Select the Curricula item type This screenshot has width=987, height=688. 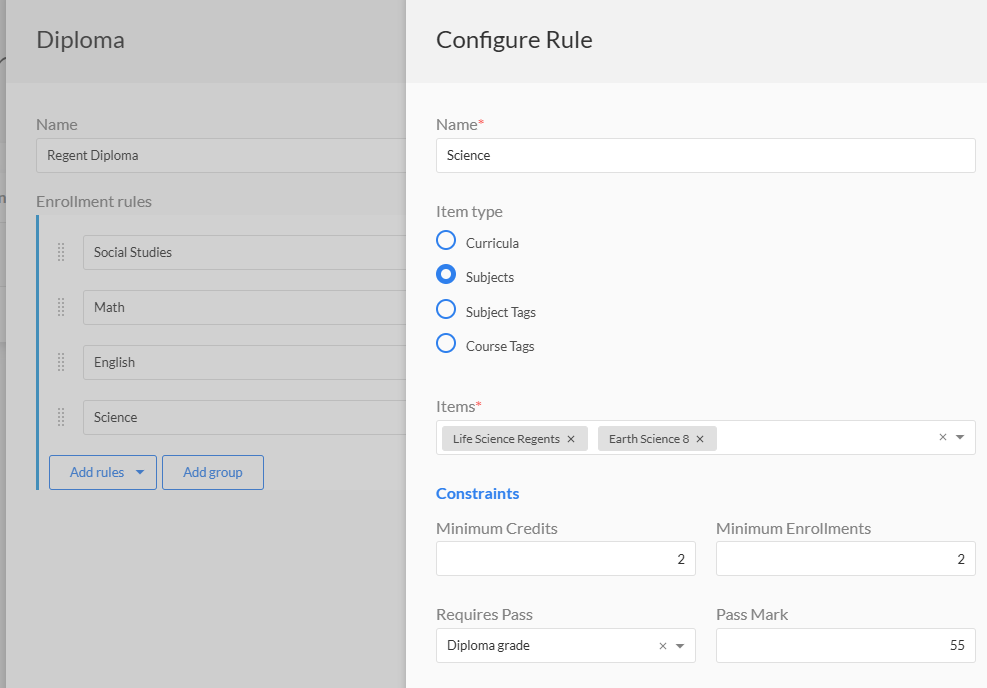pos(446,240)
